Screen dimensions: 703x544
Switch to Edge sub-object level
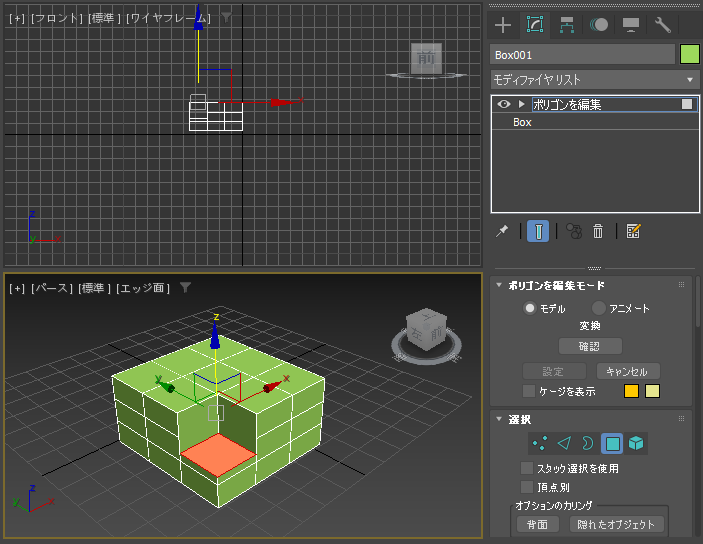564,443
